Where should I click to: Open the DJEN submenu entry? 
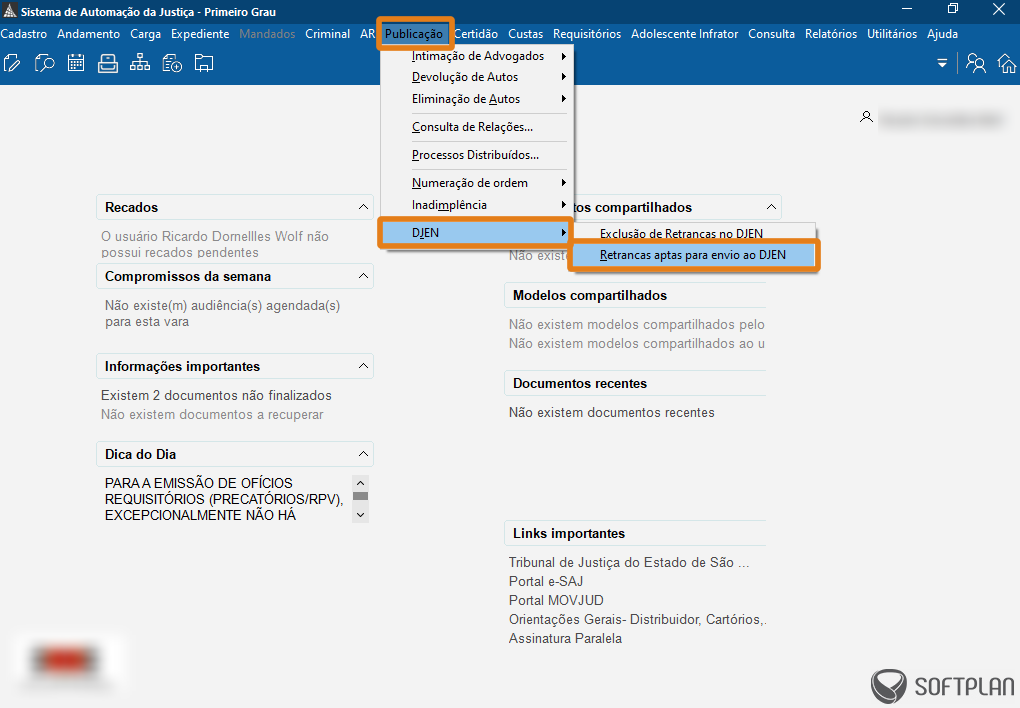[x=476, y=232]
